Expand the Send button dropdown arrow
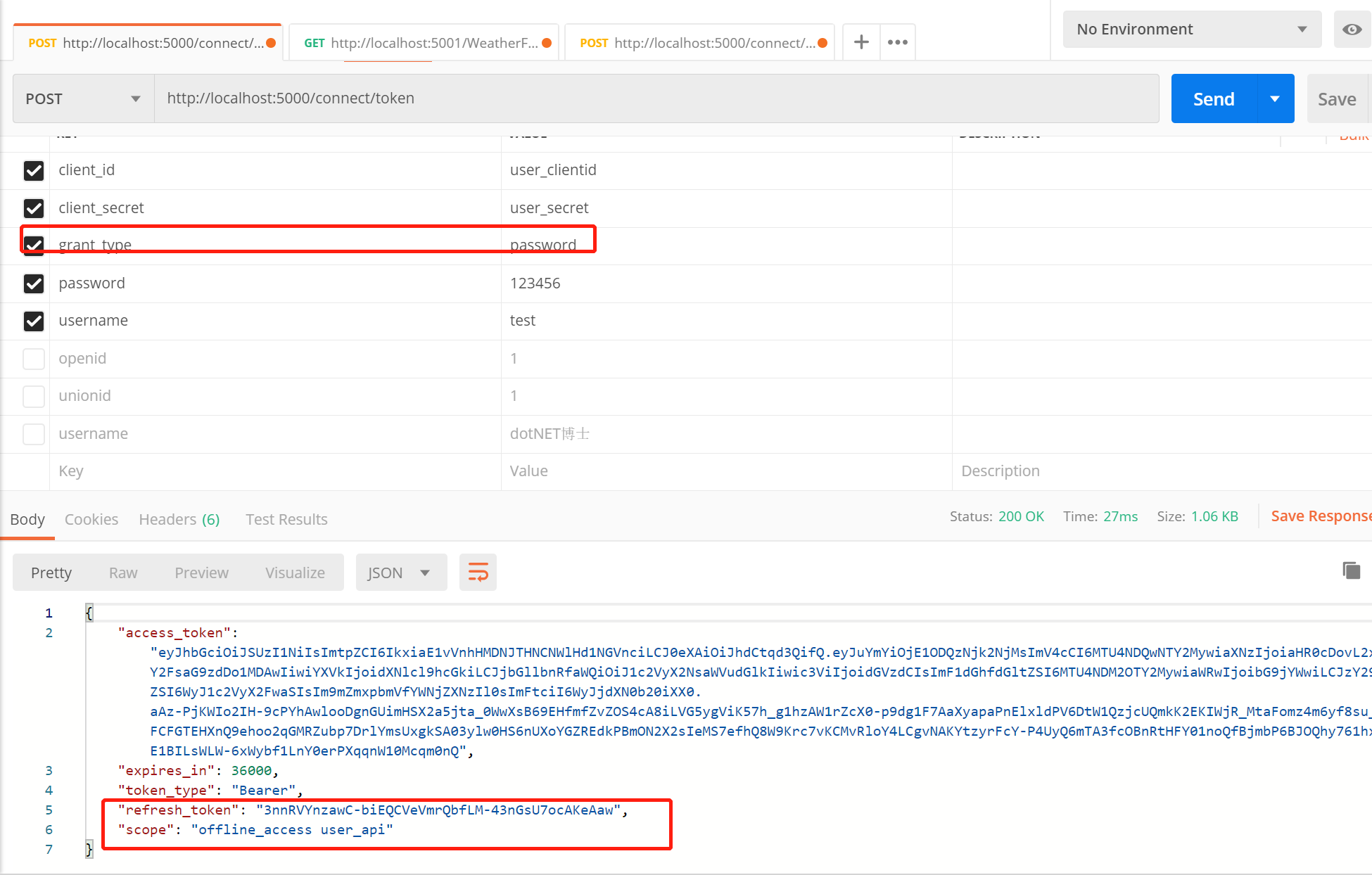Viewport: 1372px width, 875px height. coord(1275,98)
